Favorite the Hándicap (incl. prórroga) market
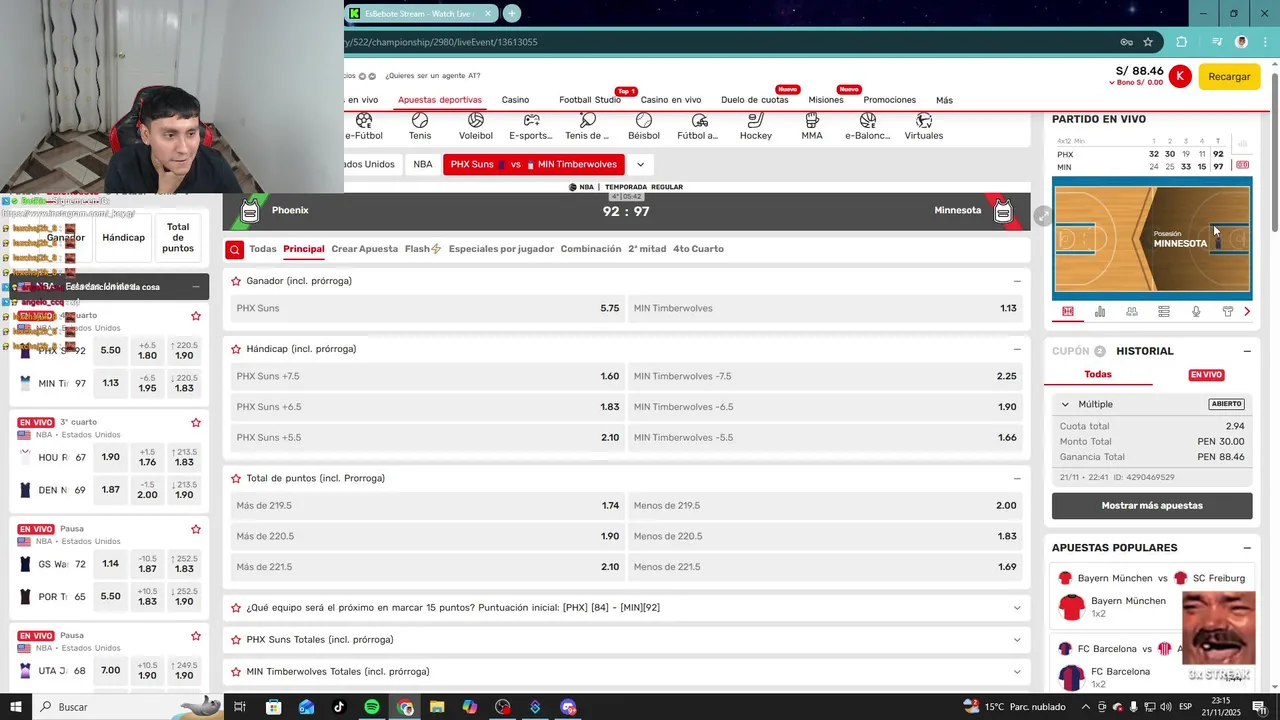Viewport: 1280px width, 720px height. pos(236,349)
